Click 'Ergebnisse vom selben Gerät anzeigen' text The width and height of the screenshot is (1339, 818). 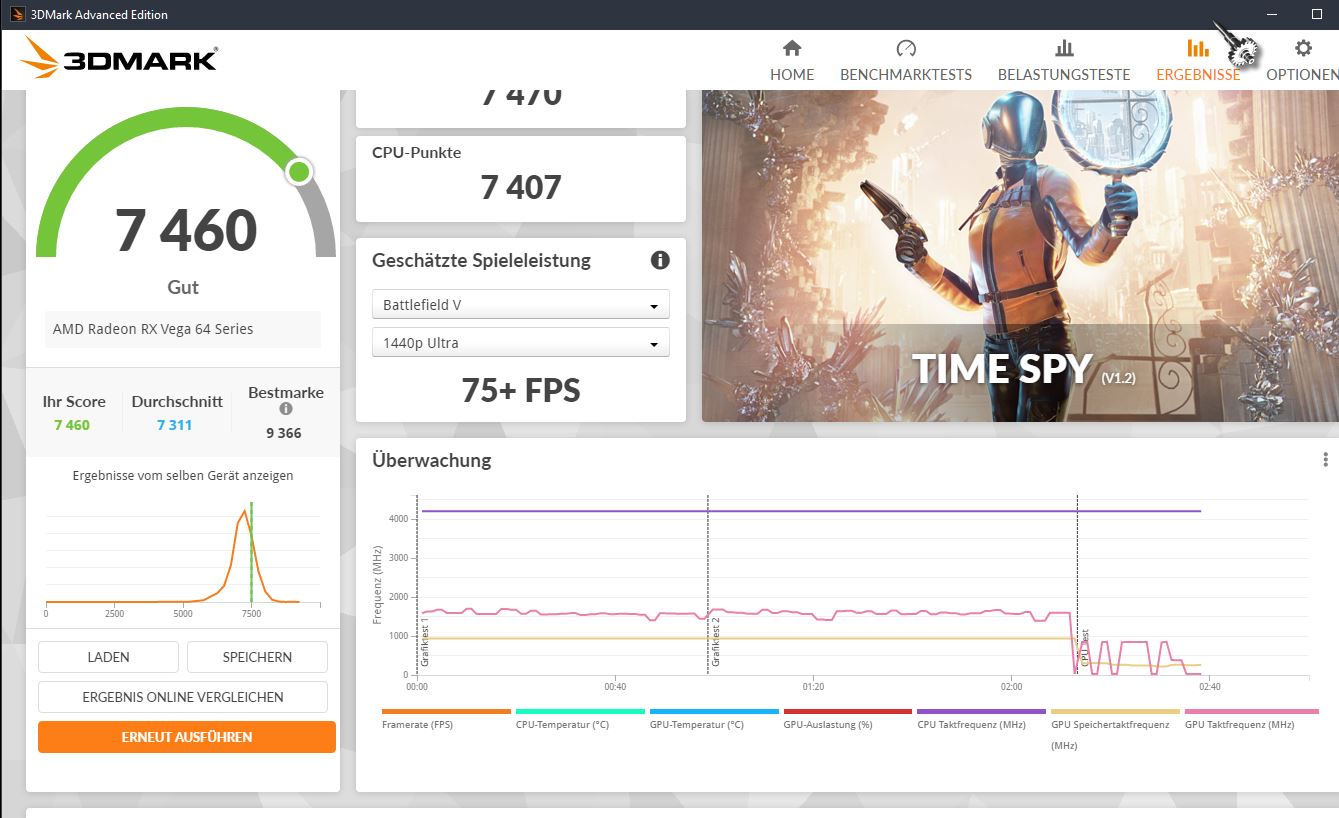(x=183, y=476)
